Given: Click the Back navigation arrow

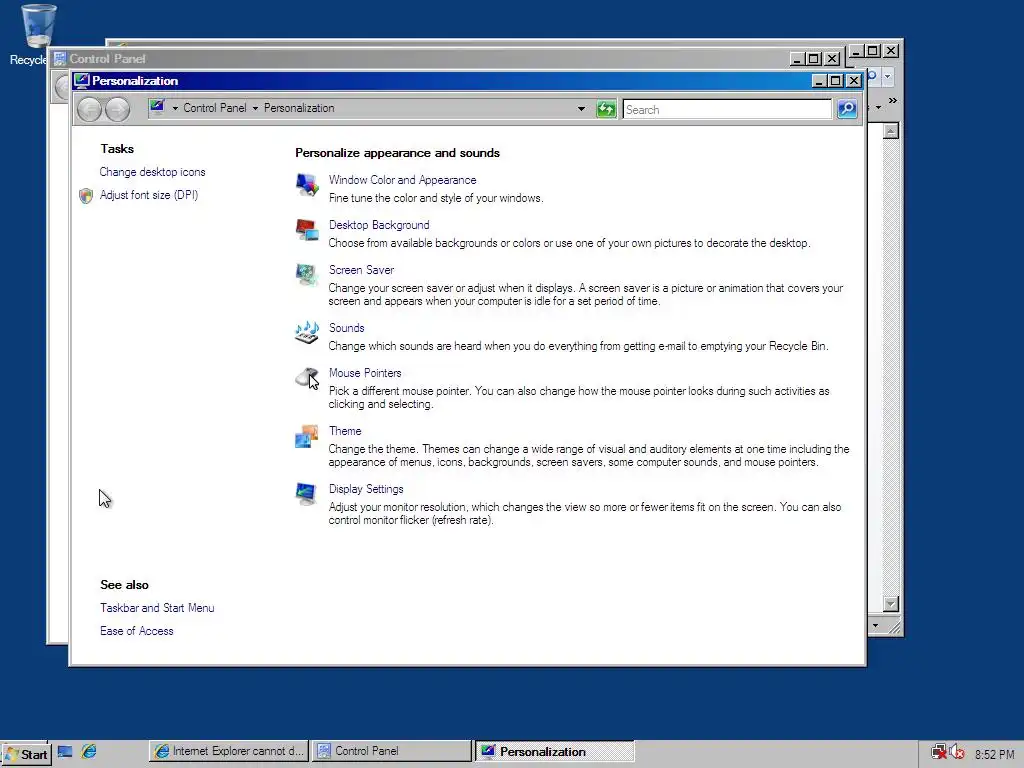Looking at the screenshot, I should pos(89,109).
